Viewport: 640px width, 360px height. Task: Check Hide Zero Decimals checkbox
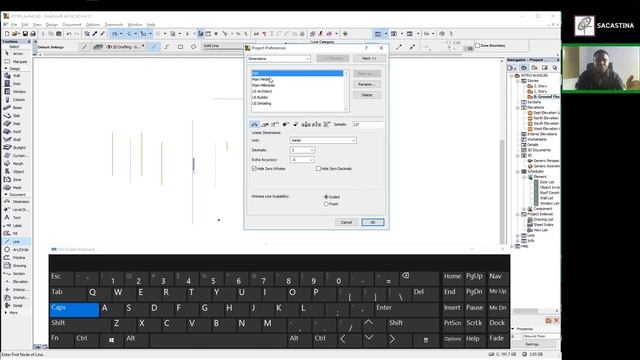(318, 169)
